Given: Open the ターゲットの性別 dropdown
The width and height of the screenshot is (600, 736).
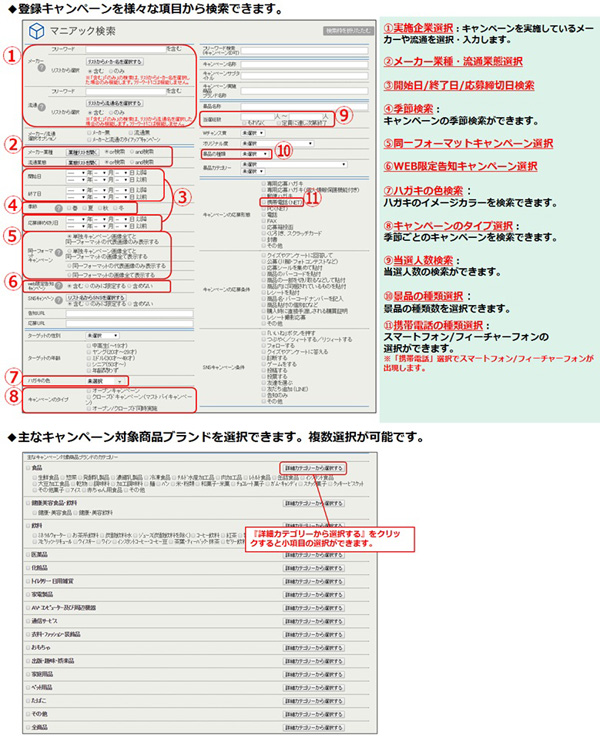Looking at the screenshot, I should (x=102, y=336).
